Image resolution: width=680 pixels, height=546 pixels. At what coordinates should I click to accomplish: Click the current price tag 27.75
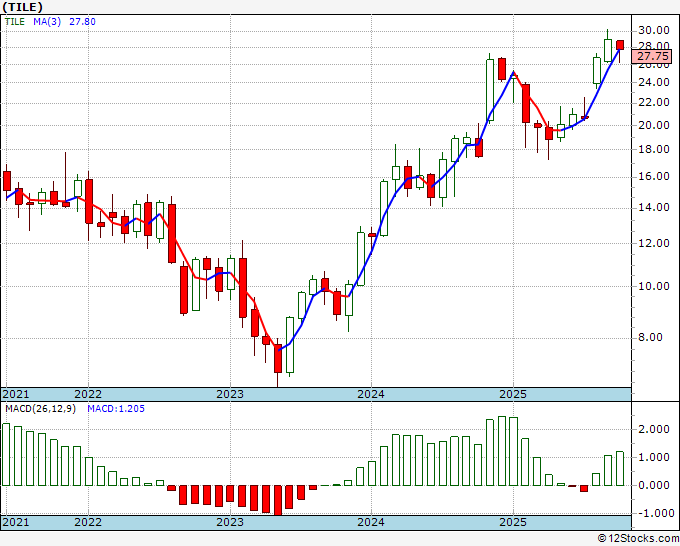point(653,56)
